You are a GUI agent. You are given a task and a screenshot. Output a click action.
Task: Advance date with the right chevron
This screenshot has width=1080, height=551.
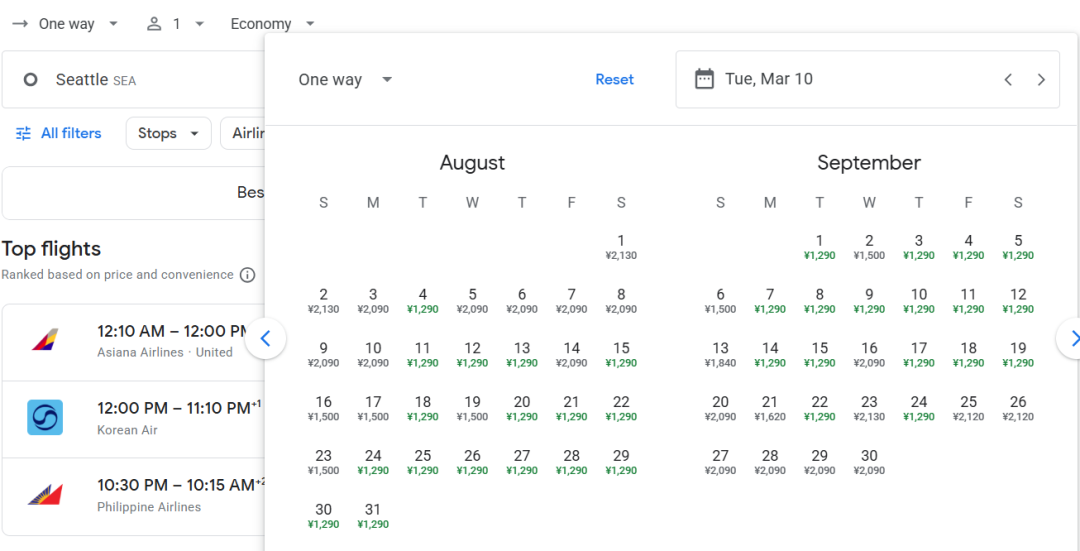tap(1041, 79)
